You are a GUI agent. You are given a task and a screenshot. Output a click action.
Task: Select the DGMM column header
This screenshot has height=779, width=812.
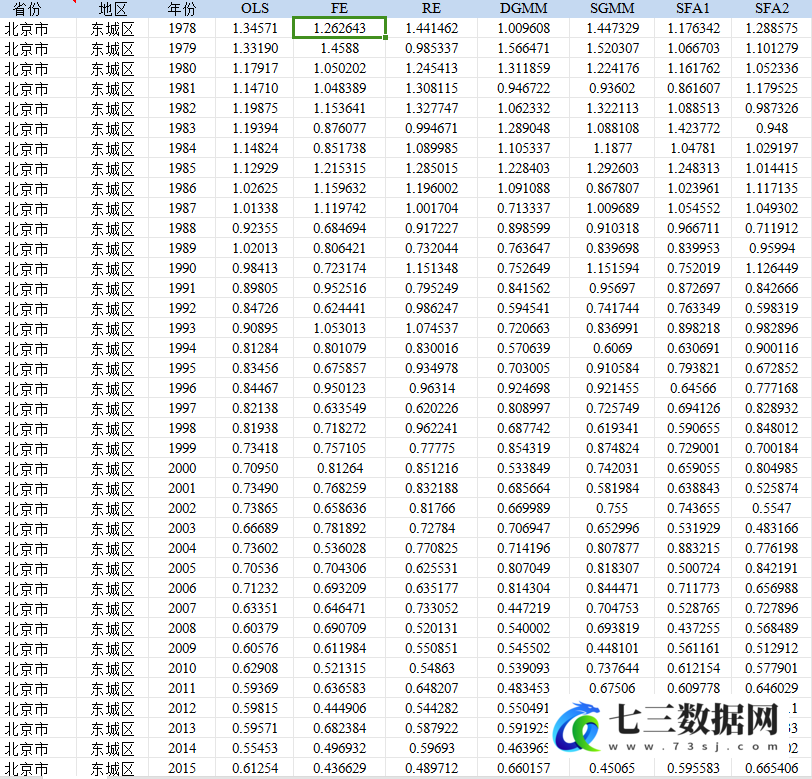pyautogui.click(x=524, y=8)
